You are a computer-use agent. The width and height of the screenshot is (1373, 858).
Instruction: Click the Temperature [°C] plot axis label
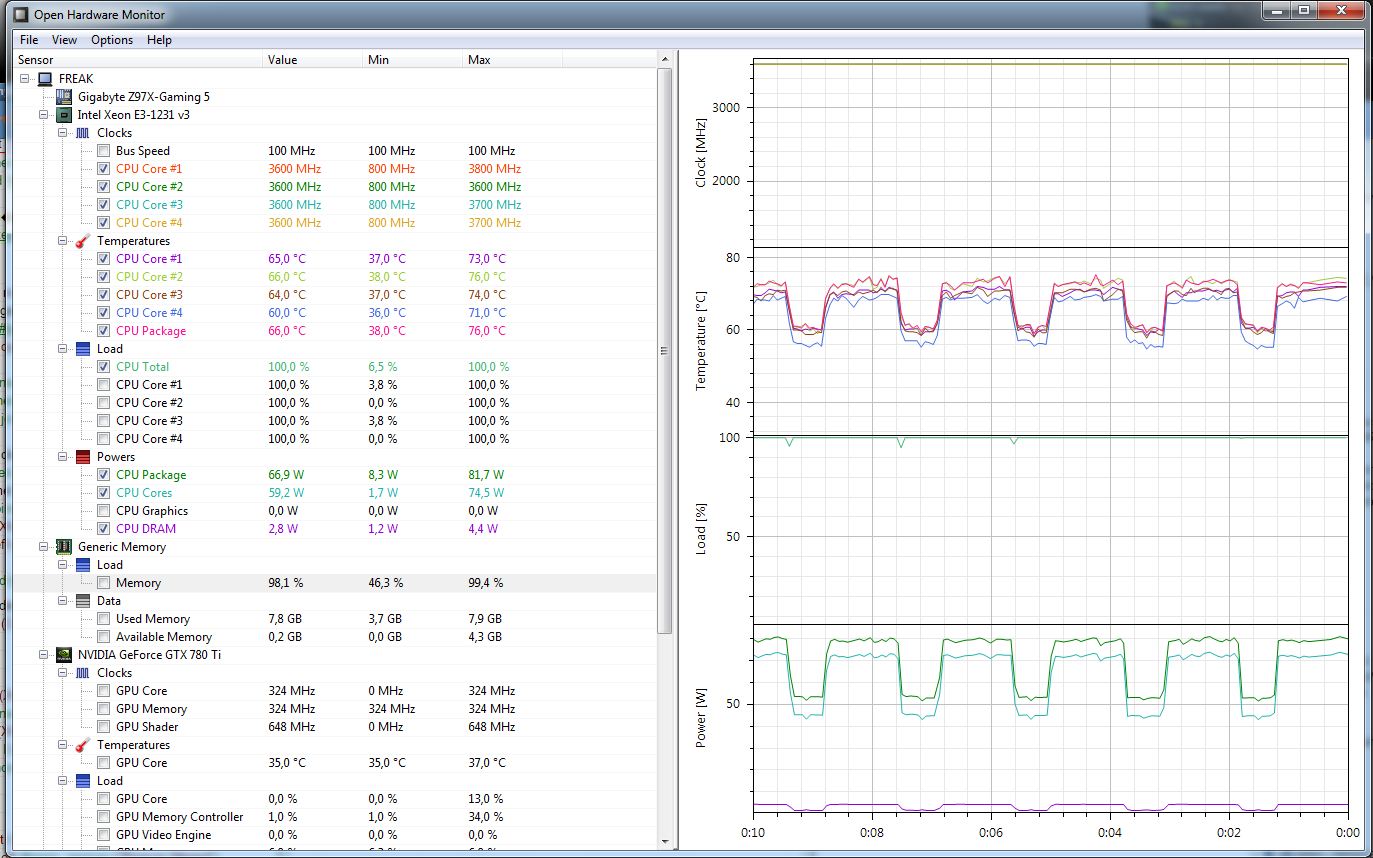tap(701, 341)
